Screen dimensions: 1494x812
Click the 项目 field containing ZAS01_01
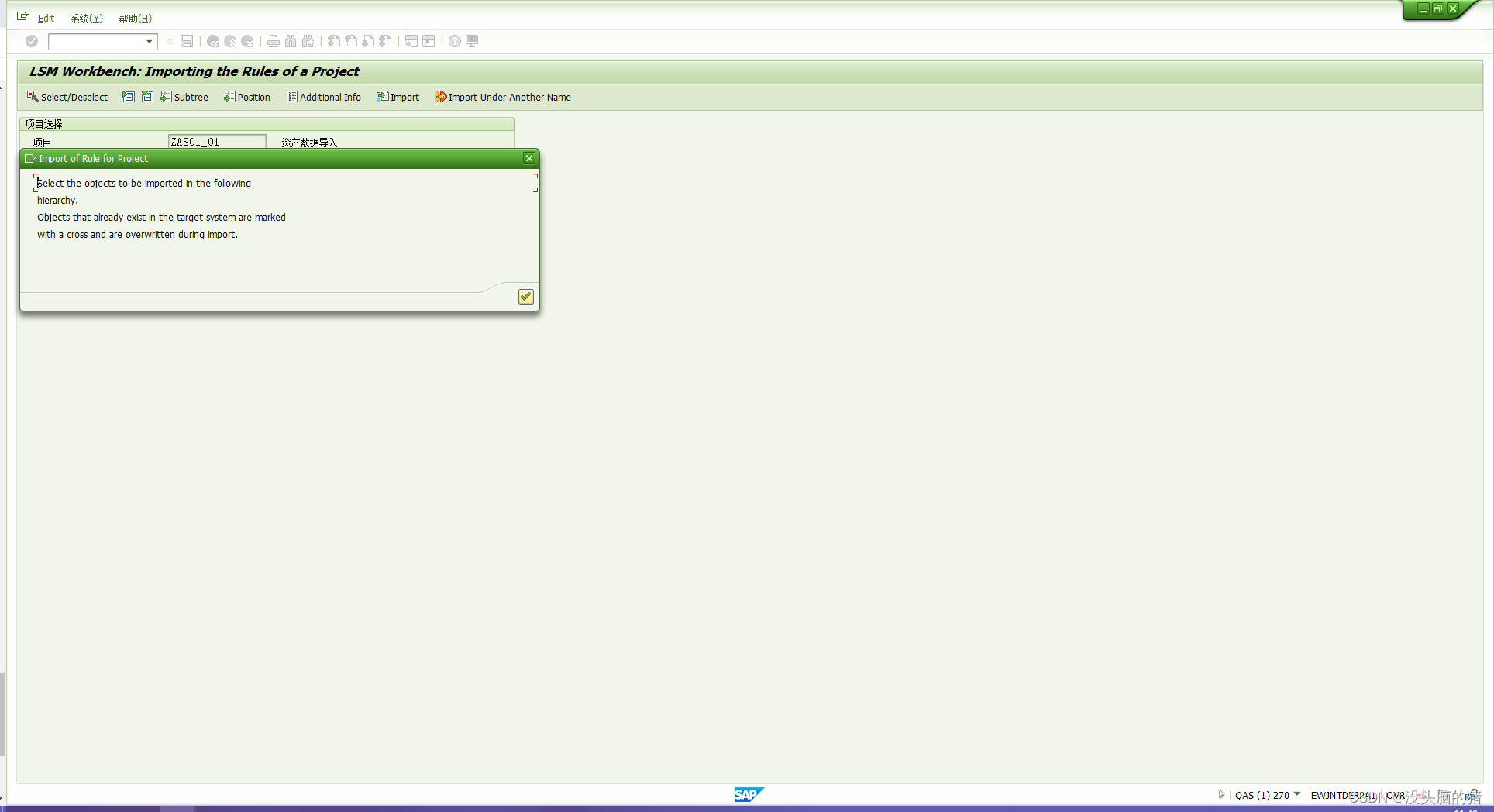[x=217, y=142]
